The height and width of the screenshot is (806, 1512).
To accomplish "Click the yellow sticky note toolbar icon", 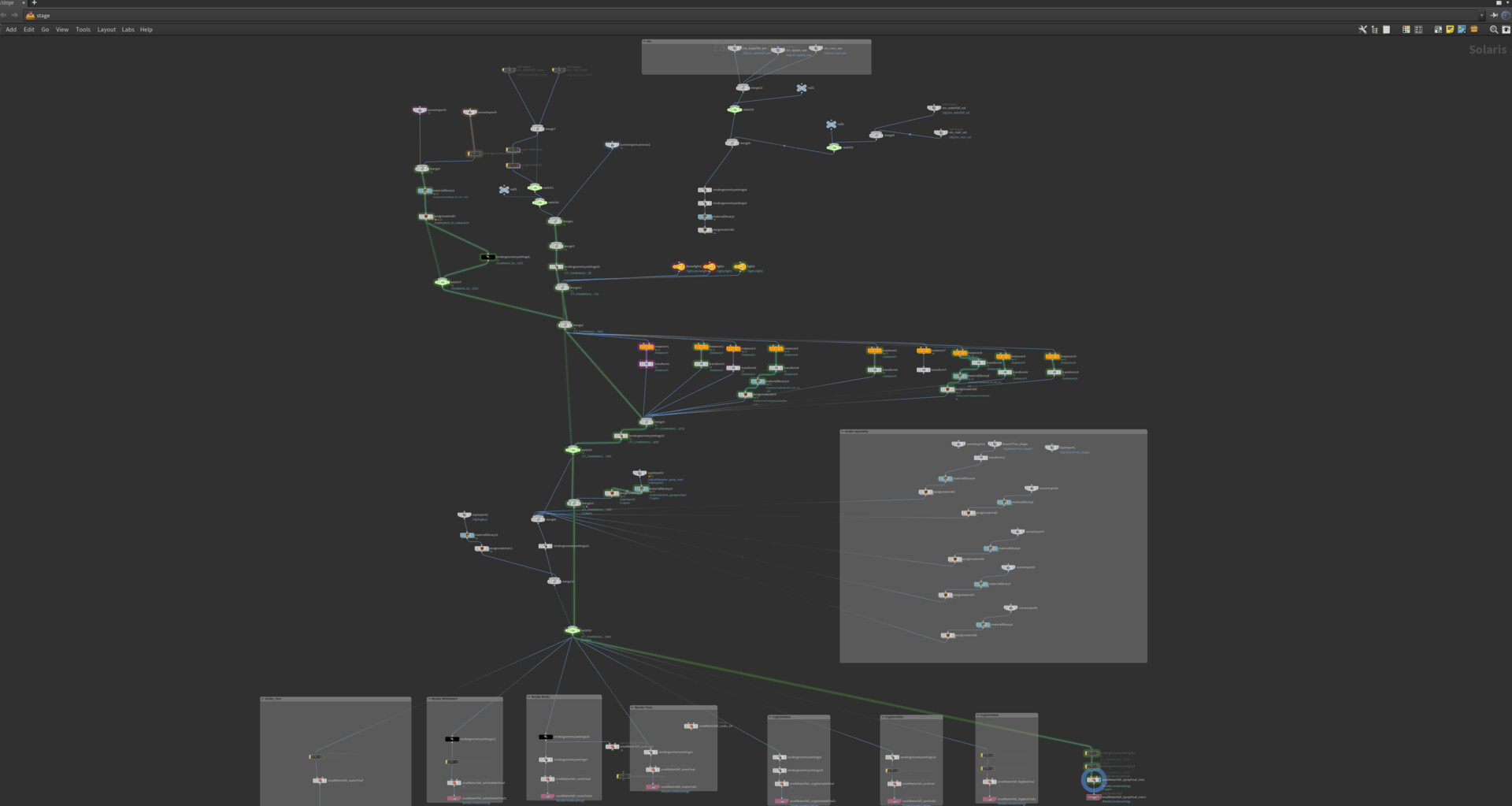I will 1450,29.
